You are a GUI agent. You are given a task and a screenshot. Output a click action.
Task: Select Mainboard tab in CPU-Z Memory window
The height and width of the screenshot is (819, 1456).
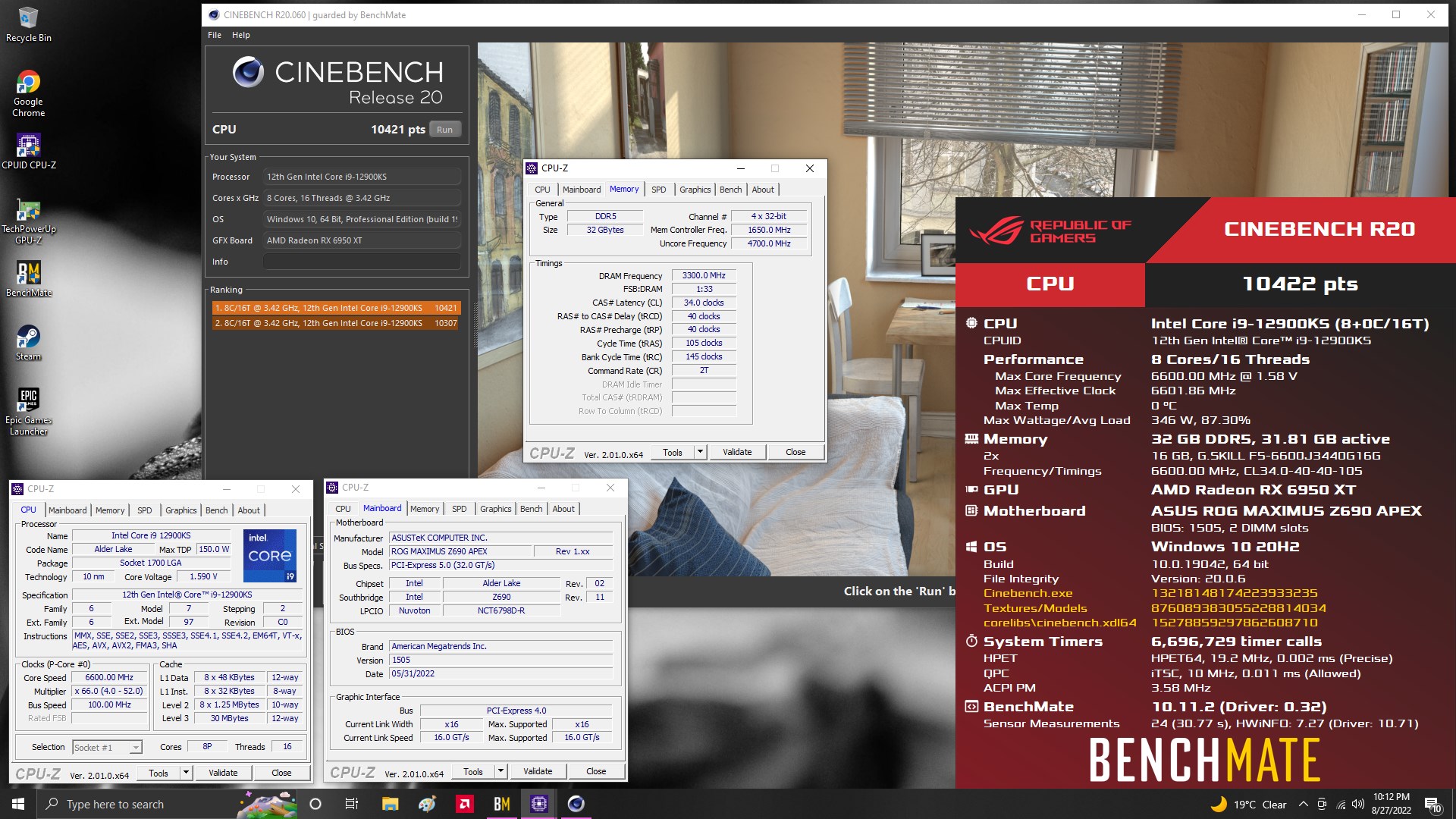(x=582, y=190)
